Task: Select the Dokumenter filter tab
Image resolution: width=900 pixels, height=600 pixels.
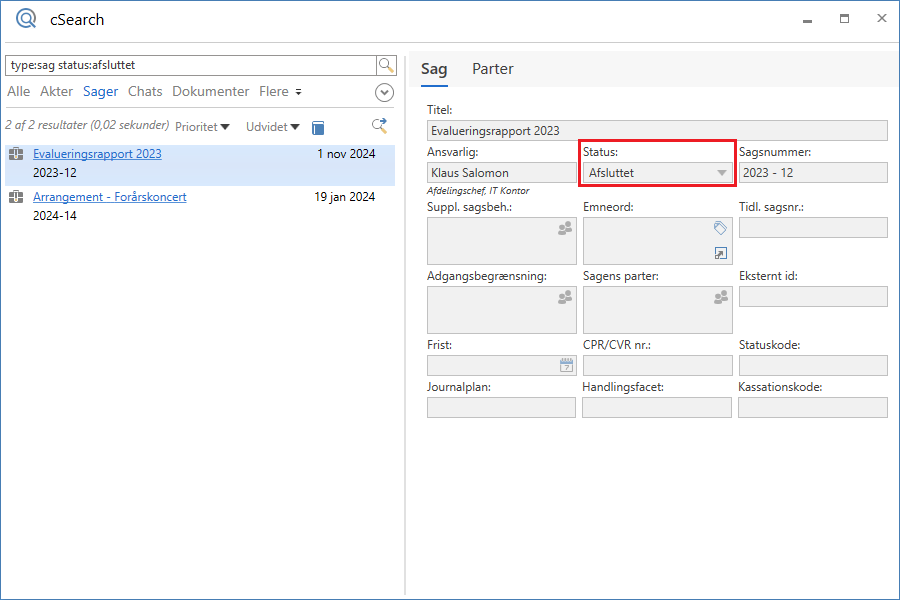Action: coord(210,92)
